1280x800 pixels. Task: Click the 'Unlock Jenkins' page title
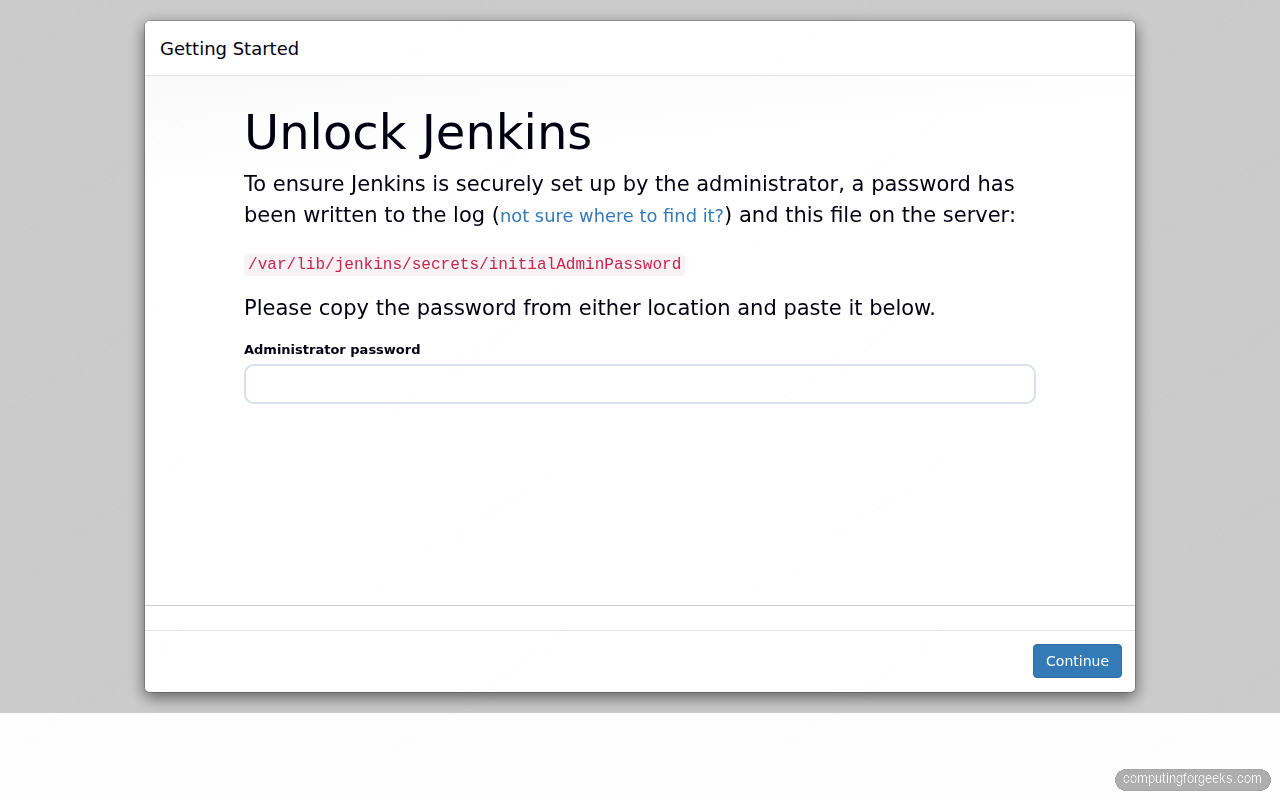tap(418, 132)
